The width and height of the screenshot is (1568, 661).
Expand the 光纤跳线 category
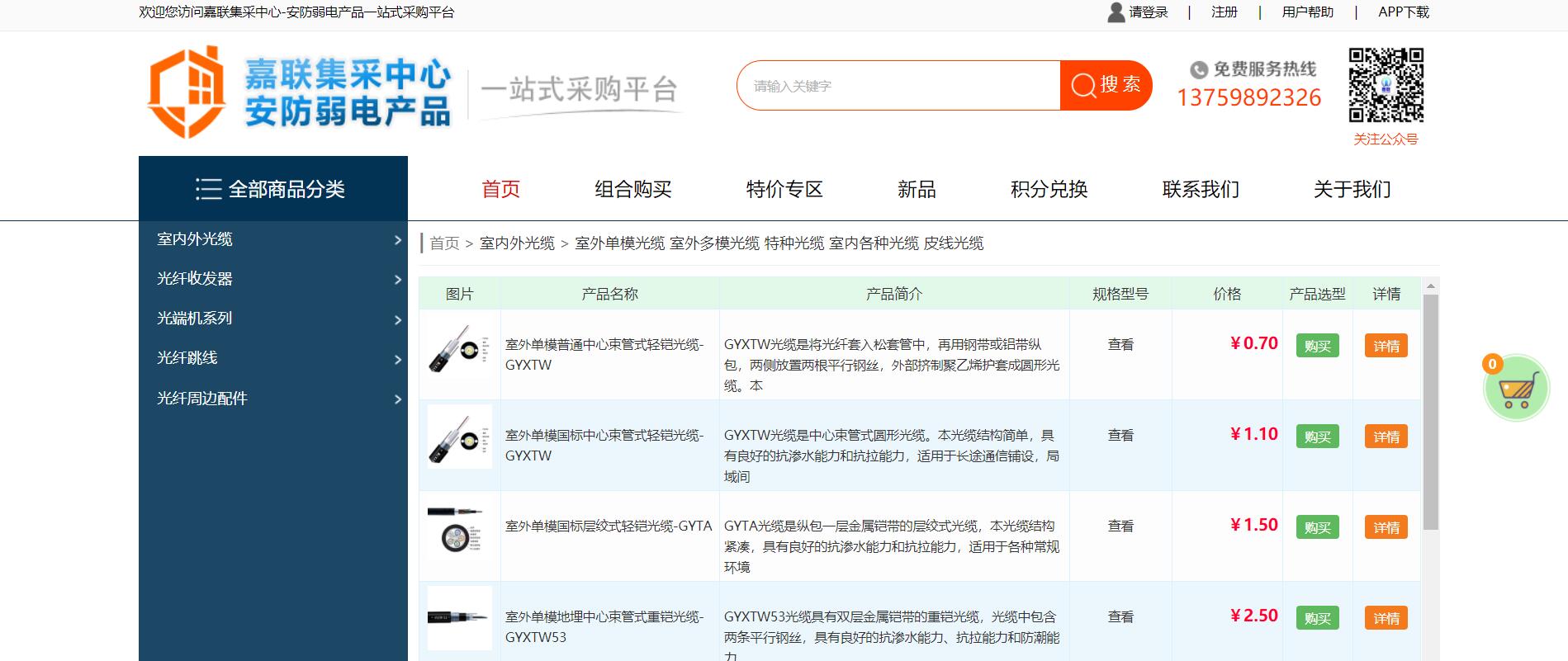[x=397, y=359]
